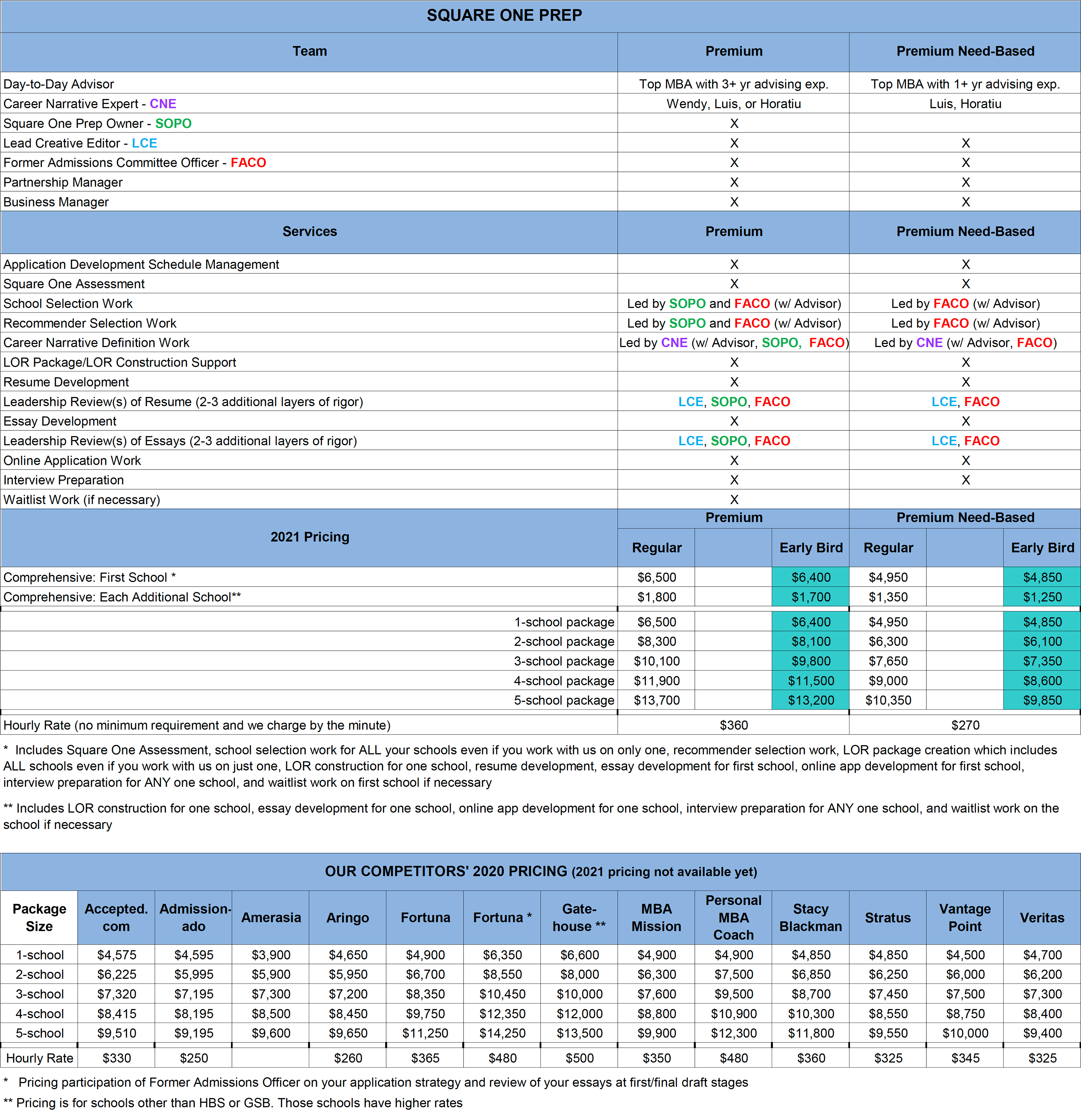Select 'Former Admissions Committee Officer - FACO' label
This screenshot has width=1081, height=1120.
[x=135, y=162]
